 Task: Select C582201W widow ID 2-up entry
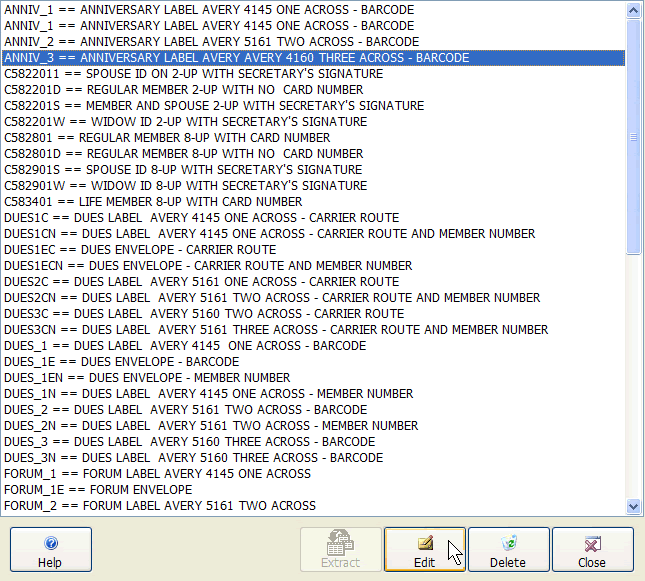point(185,122)
